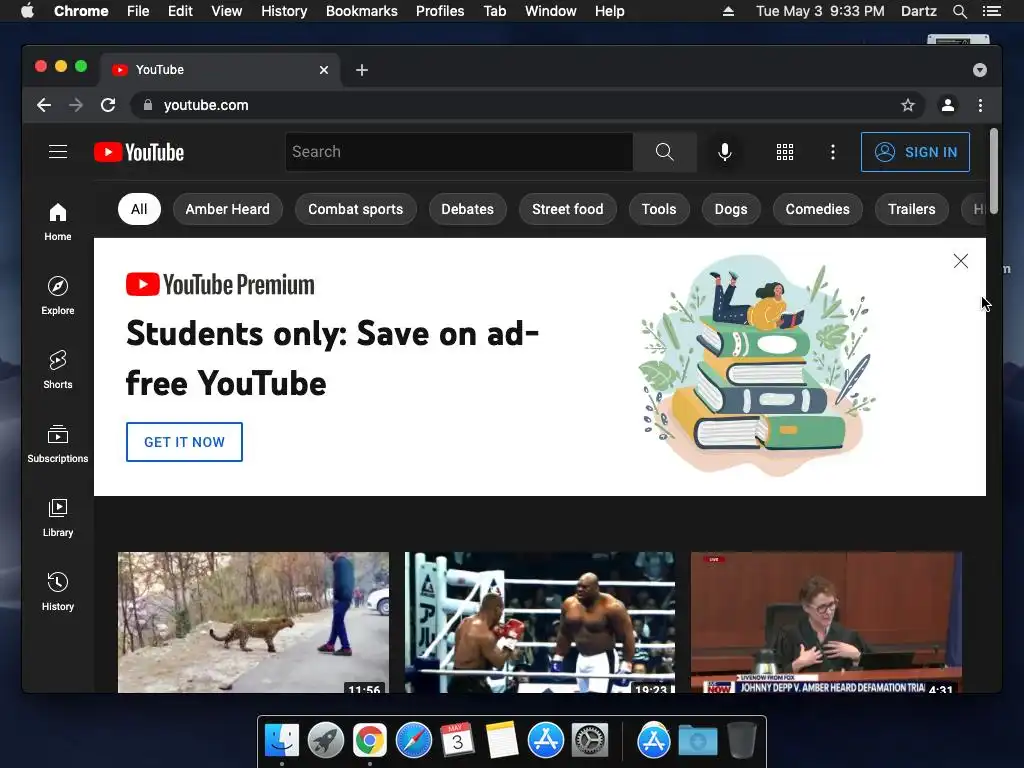The width and height of the screenshot is (1024, 768).
Task: Open Notification Center list icon
Action: [x=991, y=11]
